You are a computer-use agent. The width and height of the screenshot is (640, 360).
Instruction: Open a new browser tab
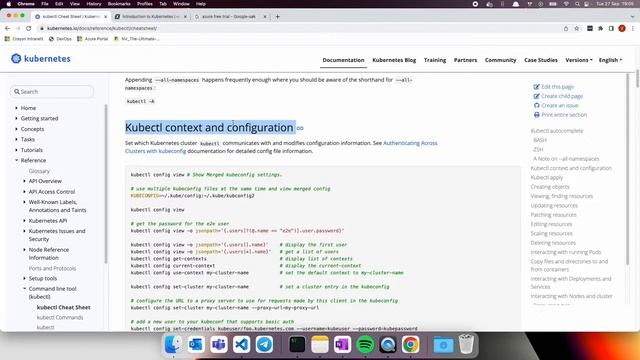pos(278,16)
